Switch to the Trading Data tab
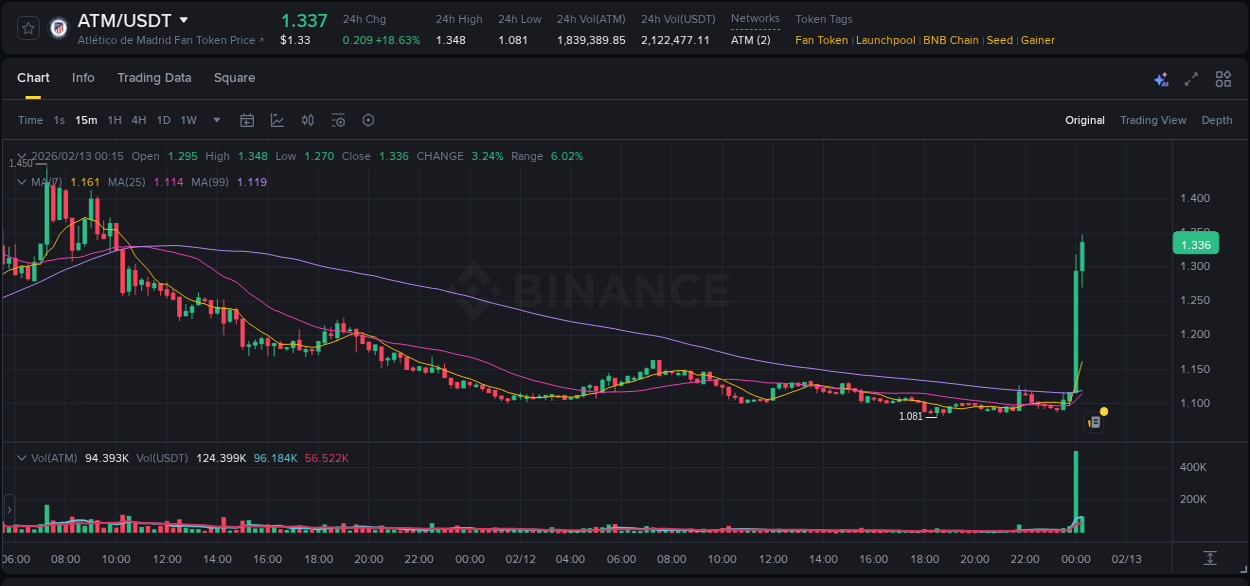Screen dimensions: 1250x586 pyautogui.click(x=154, y=77)
